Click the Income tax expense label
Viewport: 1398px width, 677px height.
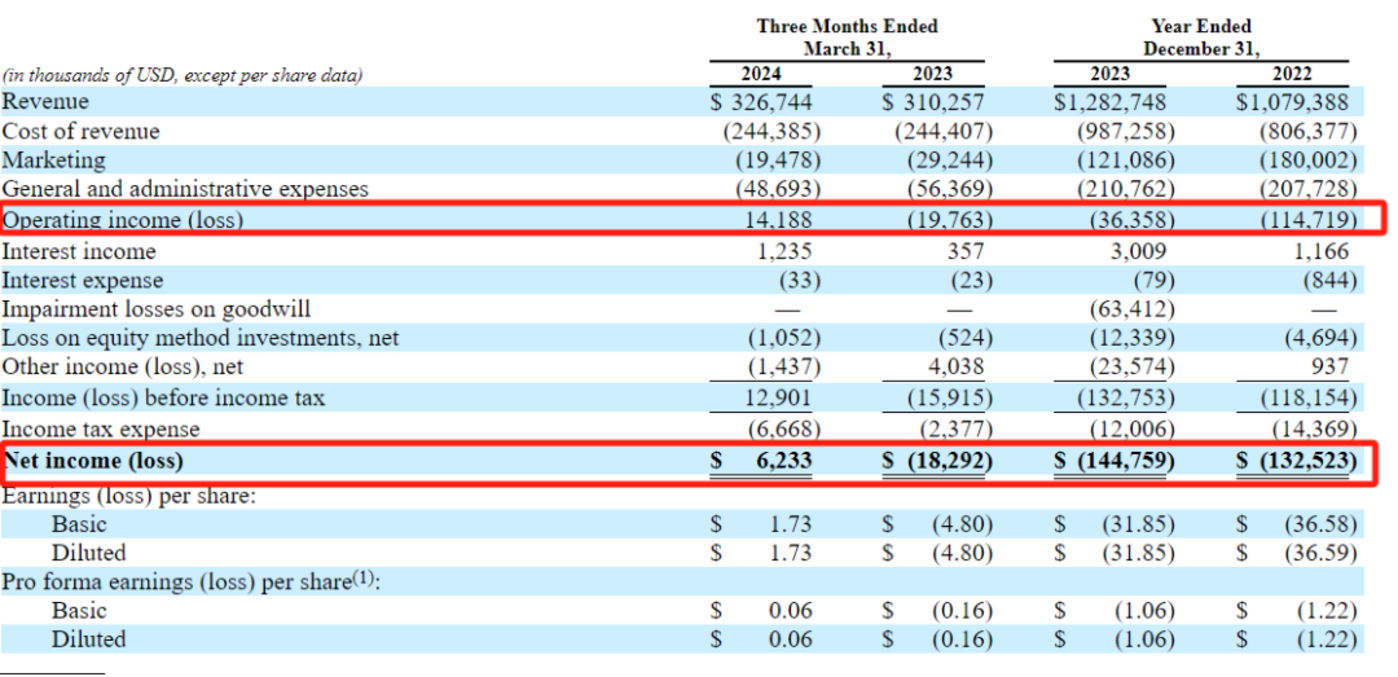point(101,429)
